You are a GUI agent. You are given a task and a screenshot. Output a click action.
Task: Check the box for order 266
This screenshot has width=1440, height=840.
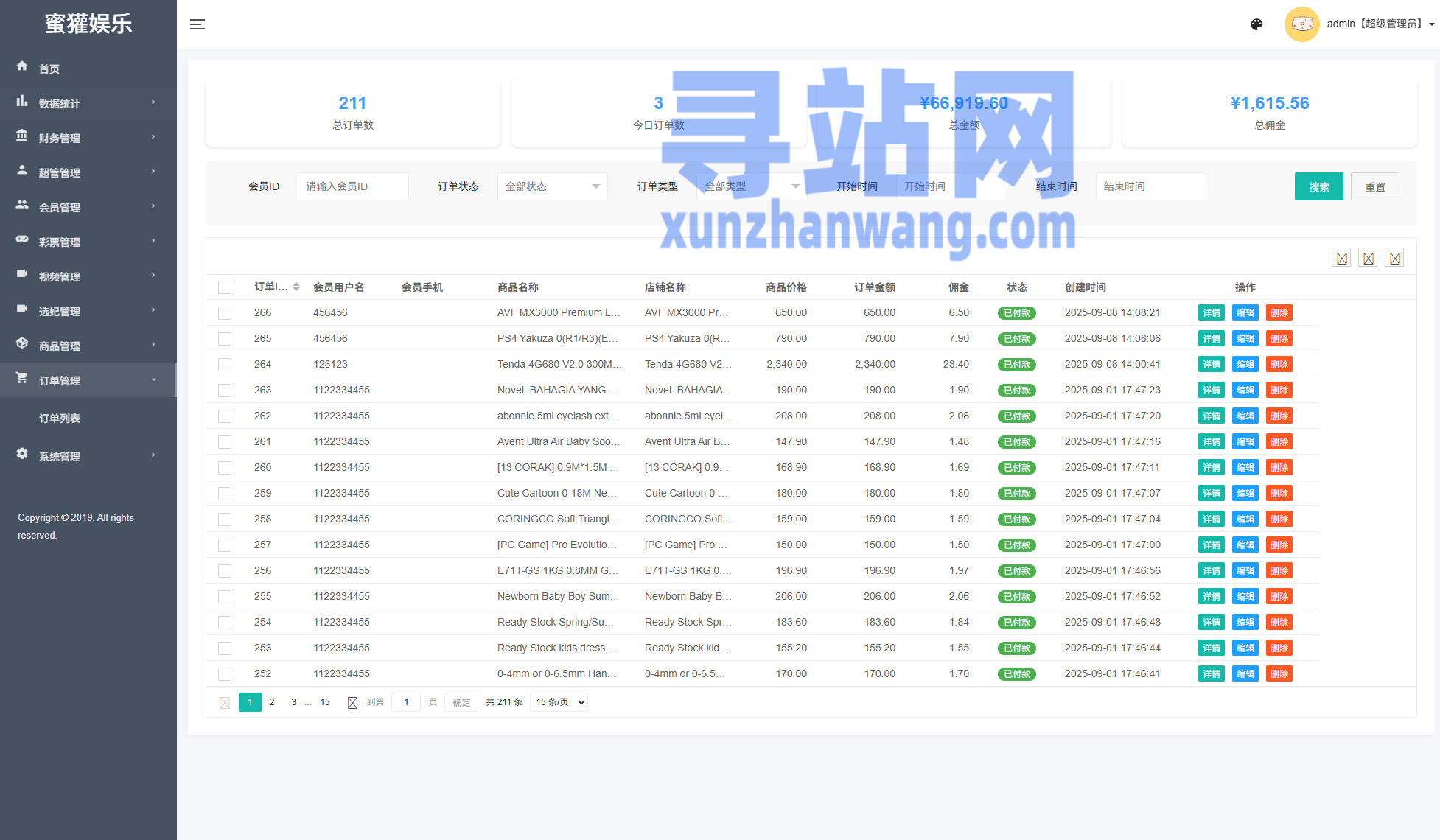click(225, 313)
